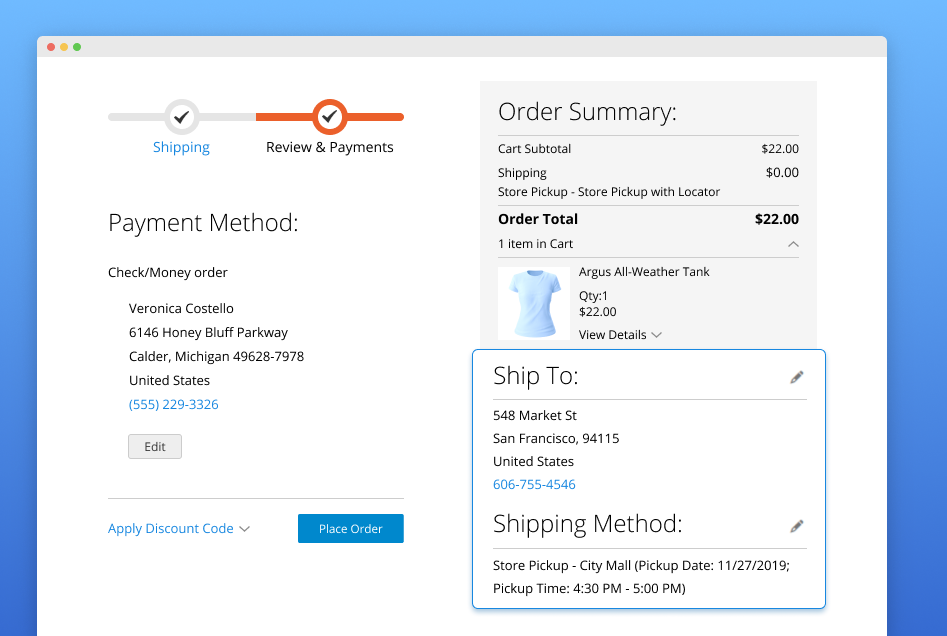947x636 pixels.
Task: Click the Ship To edit pencil icon
Action: point(796,377)
